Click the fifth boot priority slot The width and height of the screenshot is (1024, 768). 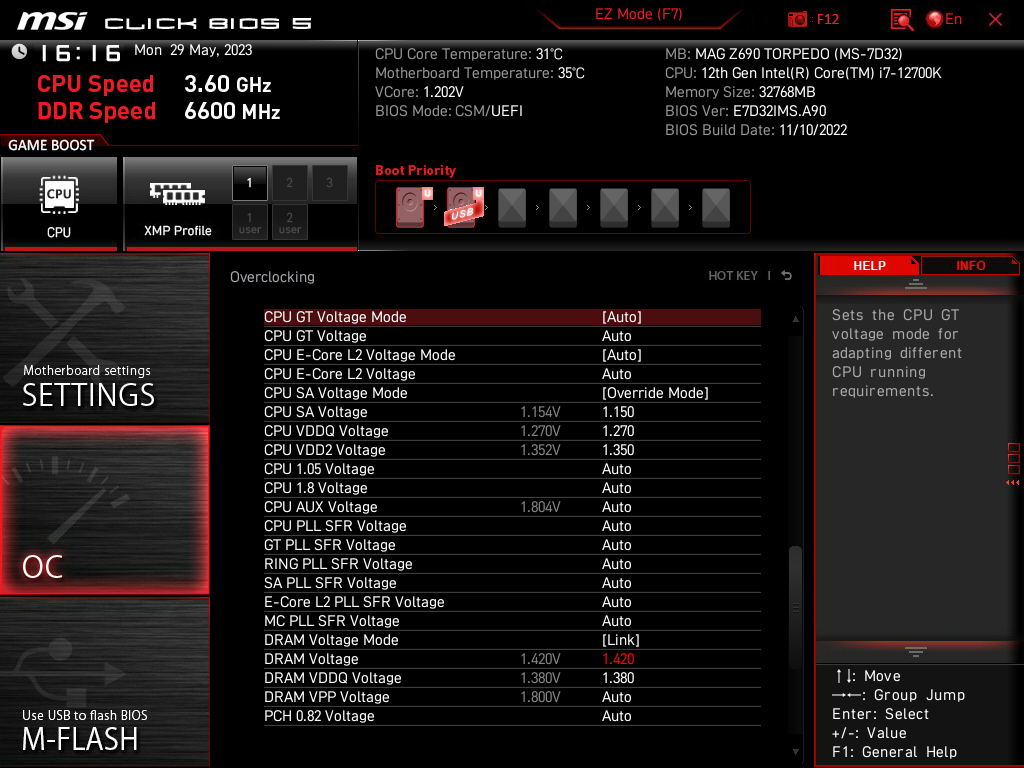[x=614, y=208]
